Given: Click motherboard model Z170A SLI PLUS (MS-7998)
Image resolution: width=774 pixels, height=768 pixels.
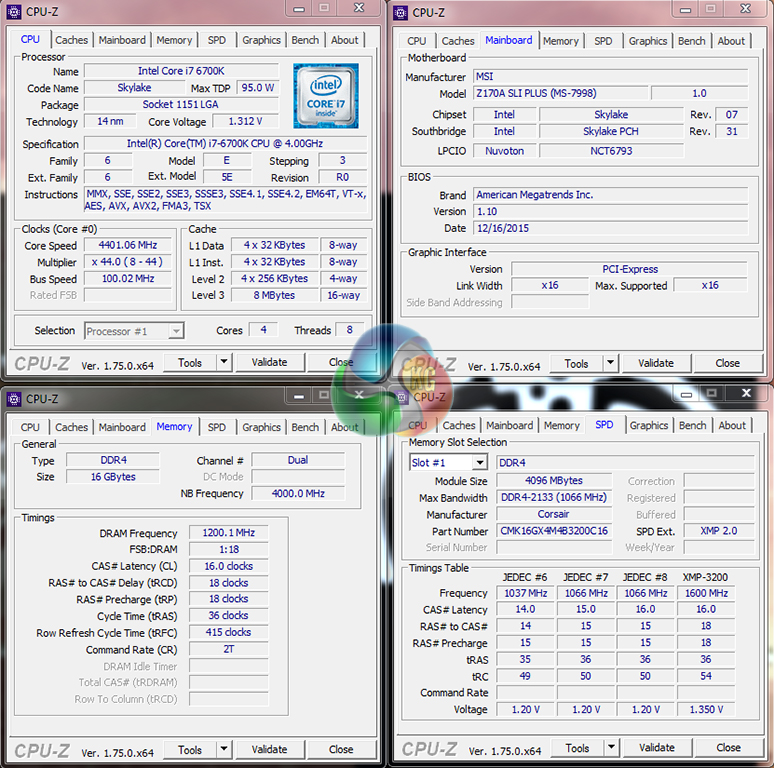Looking at the screenshot, I should (561, 93).
